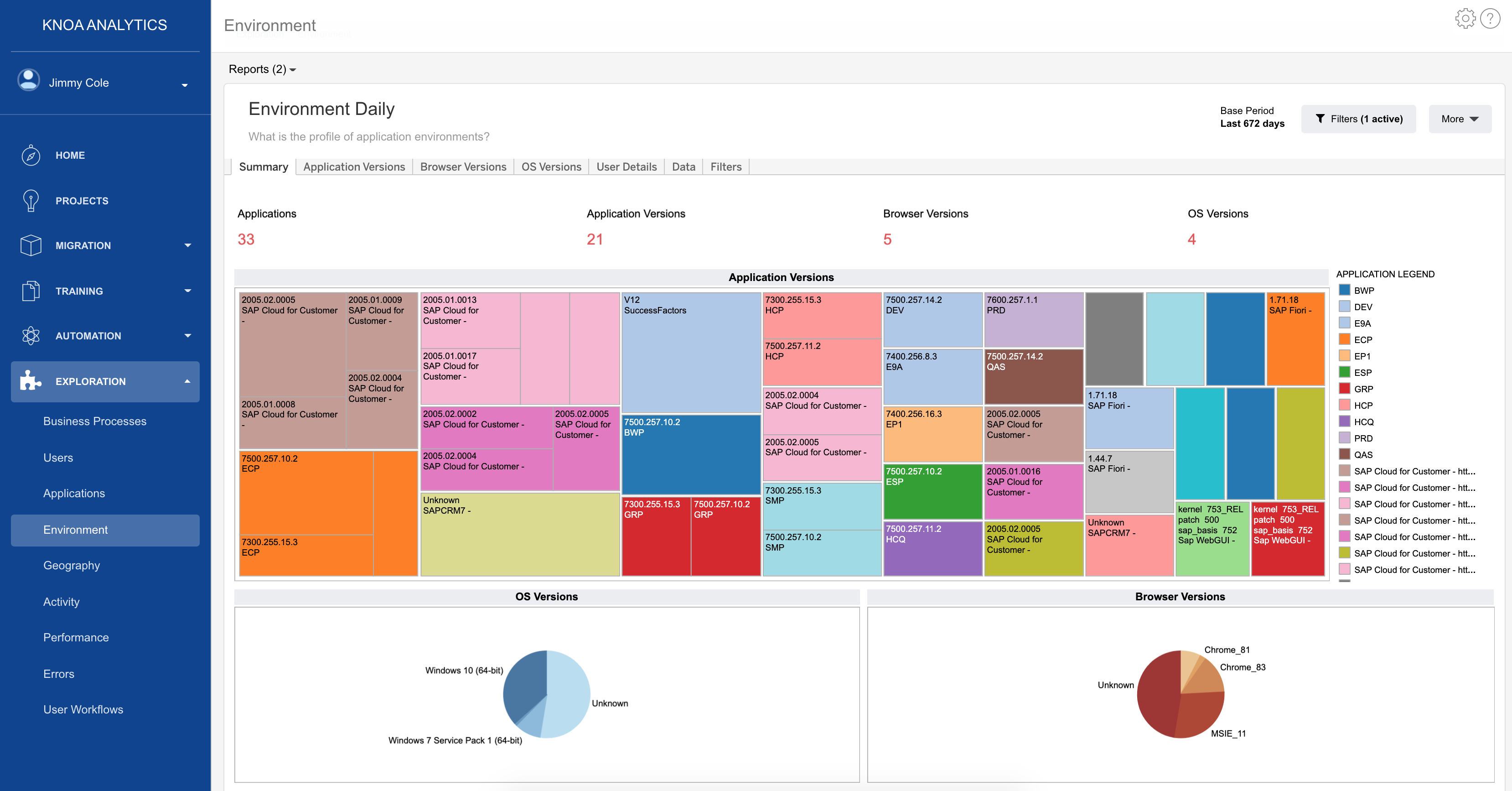Viewport: 1512px width, 791px height.
Task: Open the Business Processes sidebar link
Action: 94,421
